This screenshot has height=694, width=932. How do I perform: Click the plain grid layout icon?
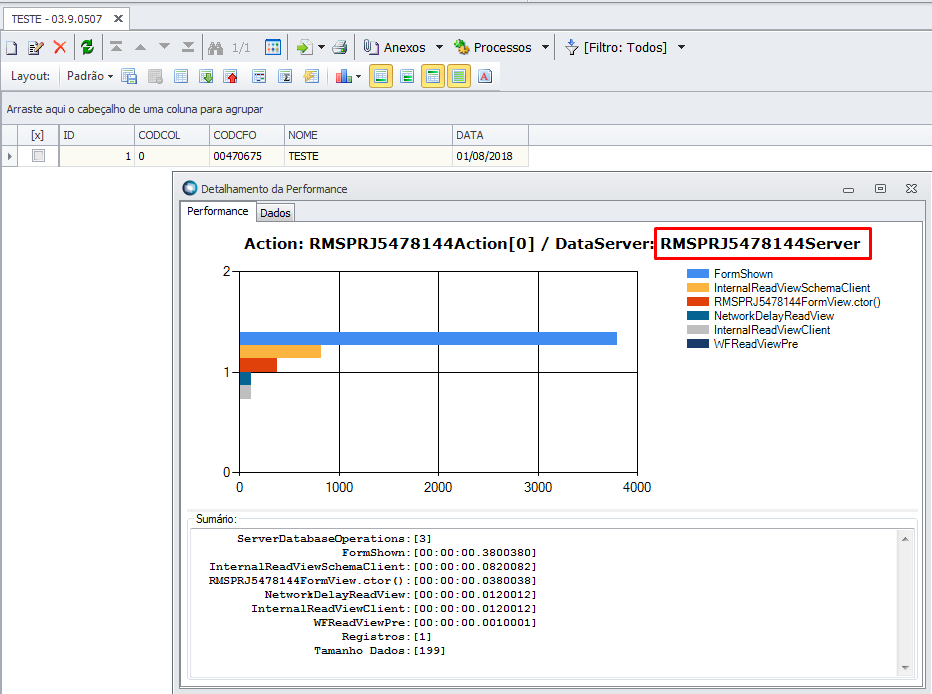pos(181,76)
